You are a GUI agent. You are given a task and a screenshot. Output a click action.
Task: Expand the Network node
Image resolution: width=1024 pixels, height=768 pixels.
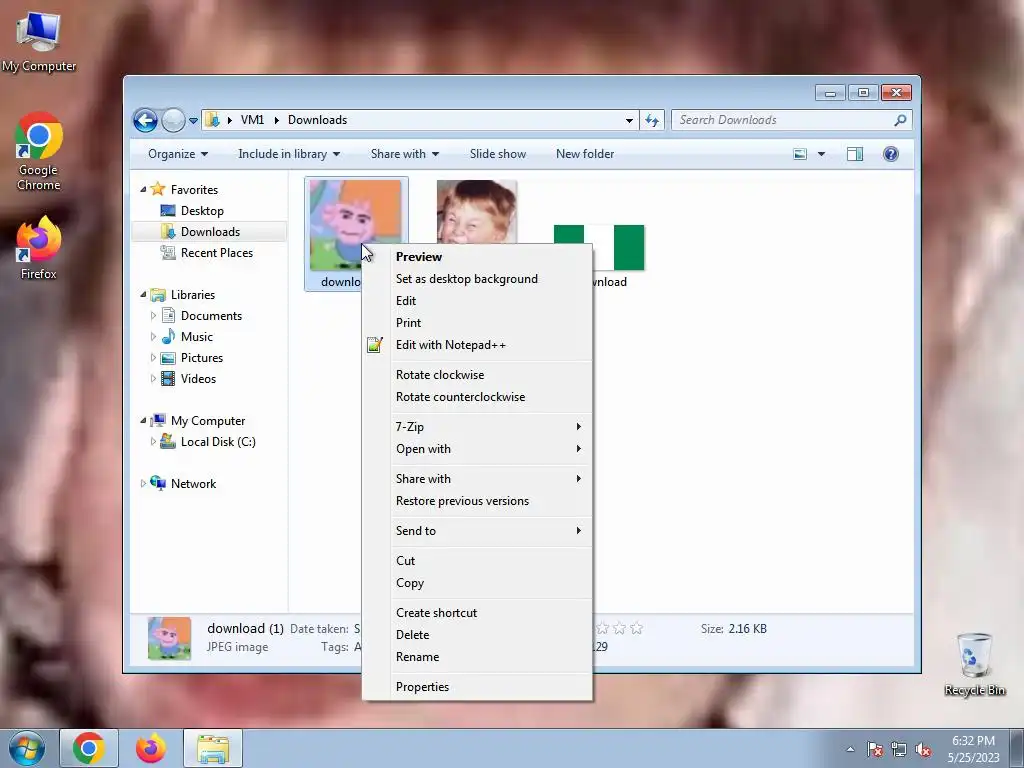click(143, 484)
